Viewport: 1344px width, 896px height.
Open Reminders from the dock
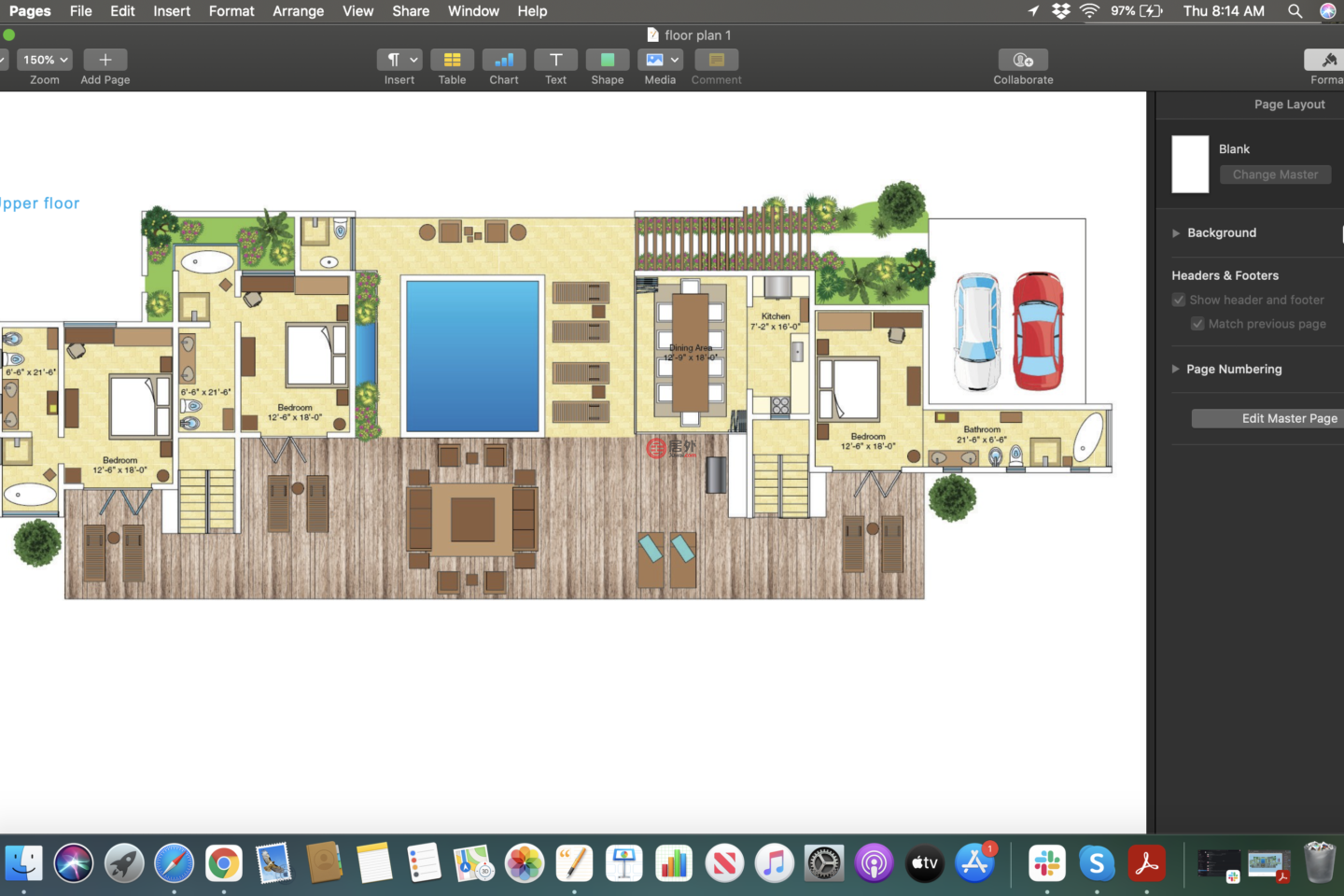424,863
